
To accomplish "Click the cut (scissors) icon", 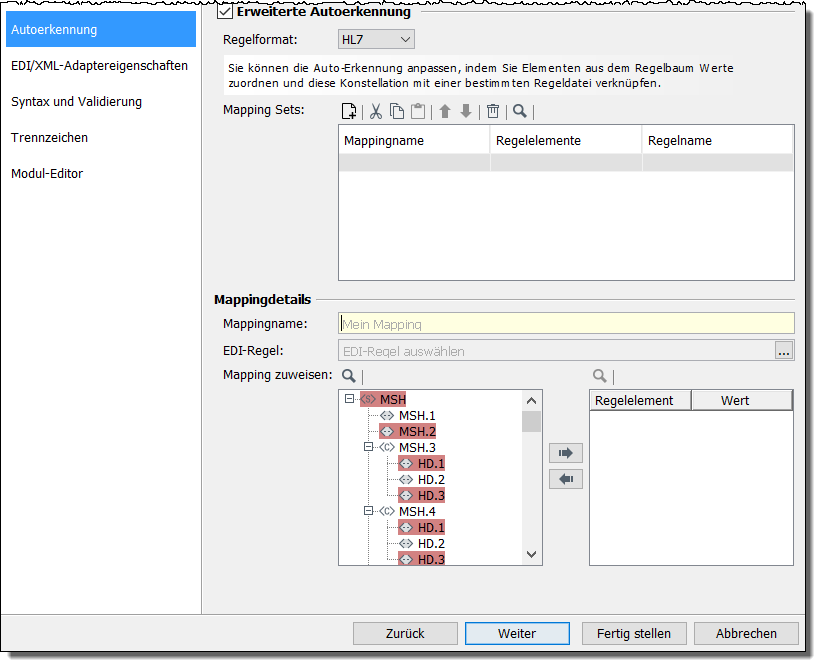I will pos(376,111).
